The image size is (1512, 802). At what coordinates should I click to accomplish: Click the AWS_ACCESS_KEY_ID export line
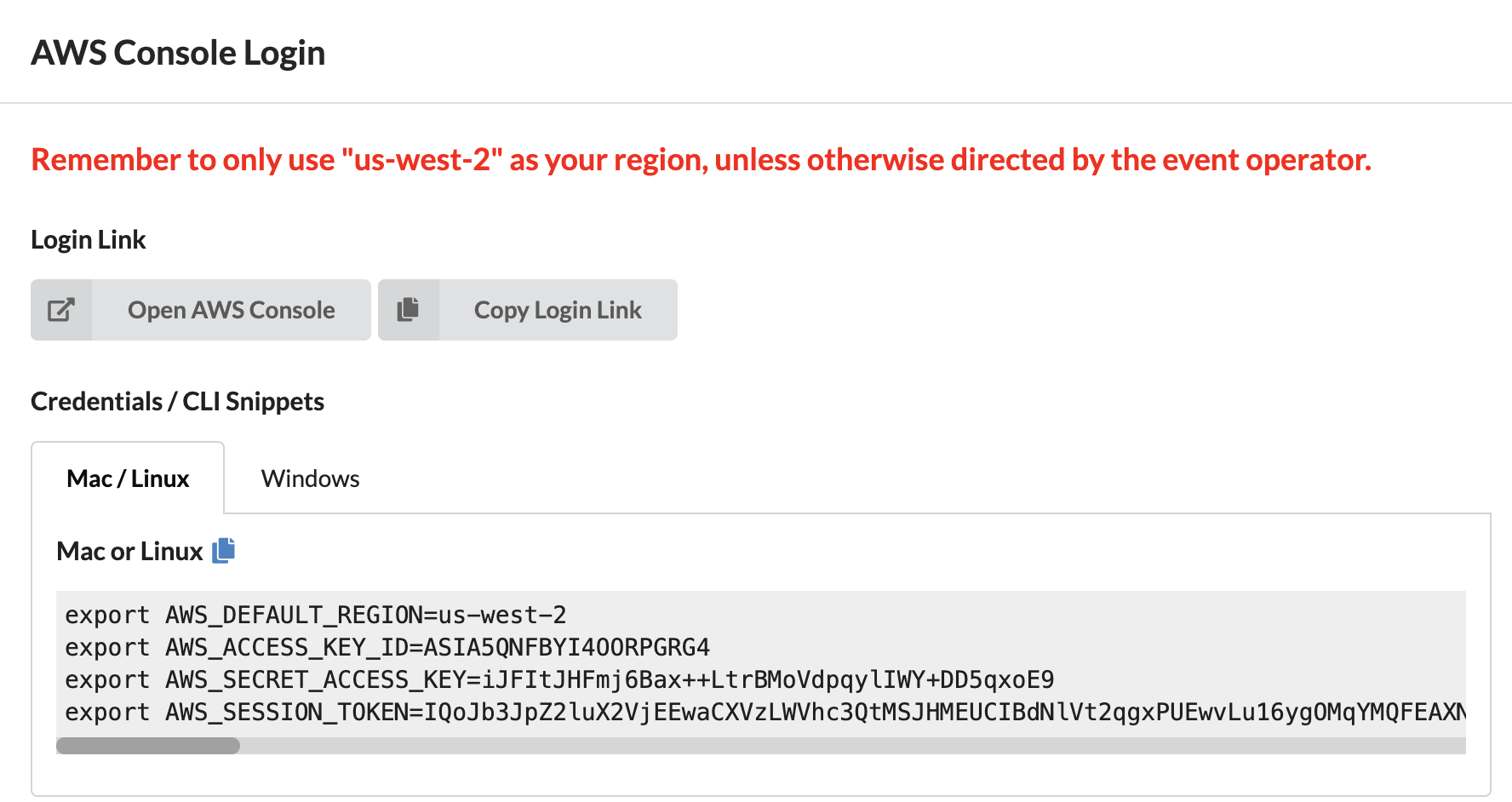click(387, 647)
